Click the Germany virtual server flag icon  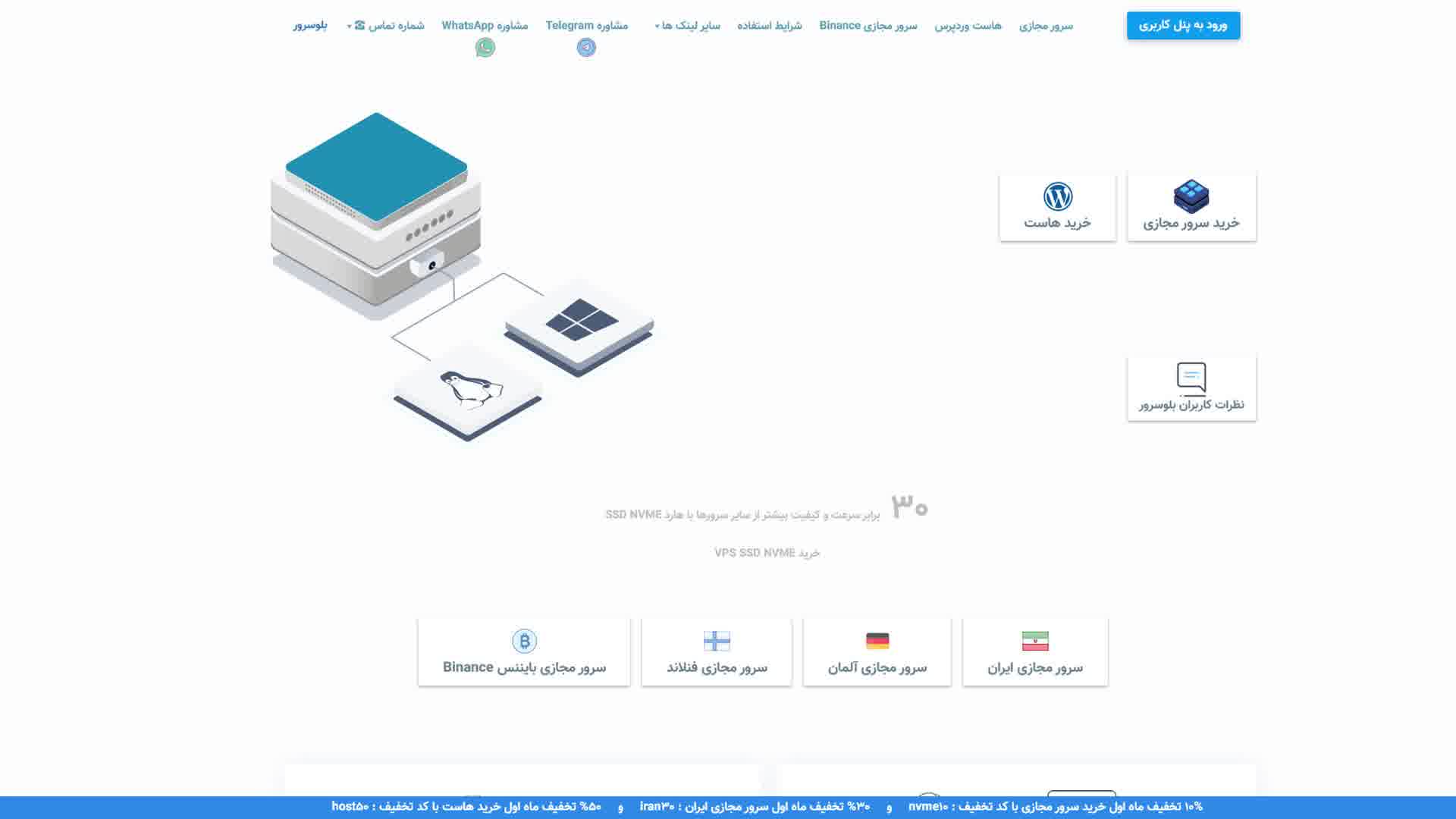click(877, 641)
